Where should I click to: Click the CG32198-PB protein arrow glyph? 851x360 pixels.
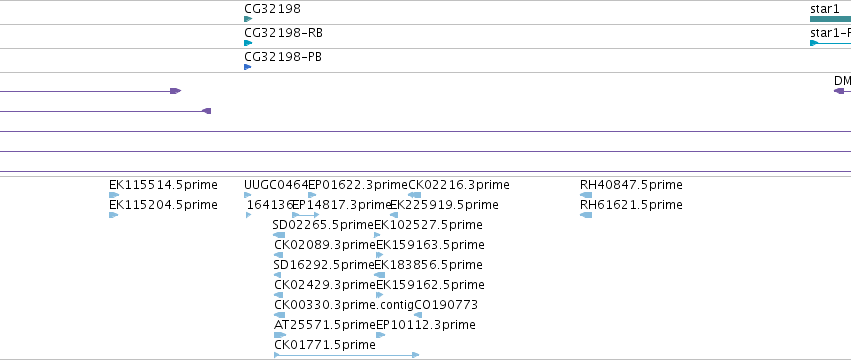[x=247, y=67]
